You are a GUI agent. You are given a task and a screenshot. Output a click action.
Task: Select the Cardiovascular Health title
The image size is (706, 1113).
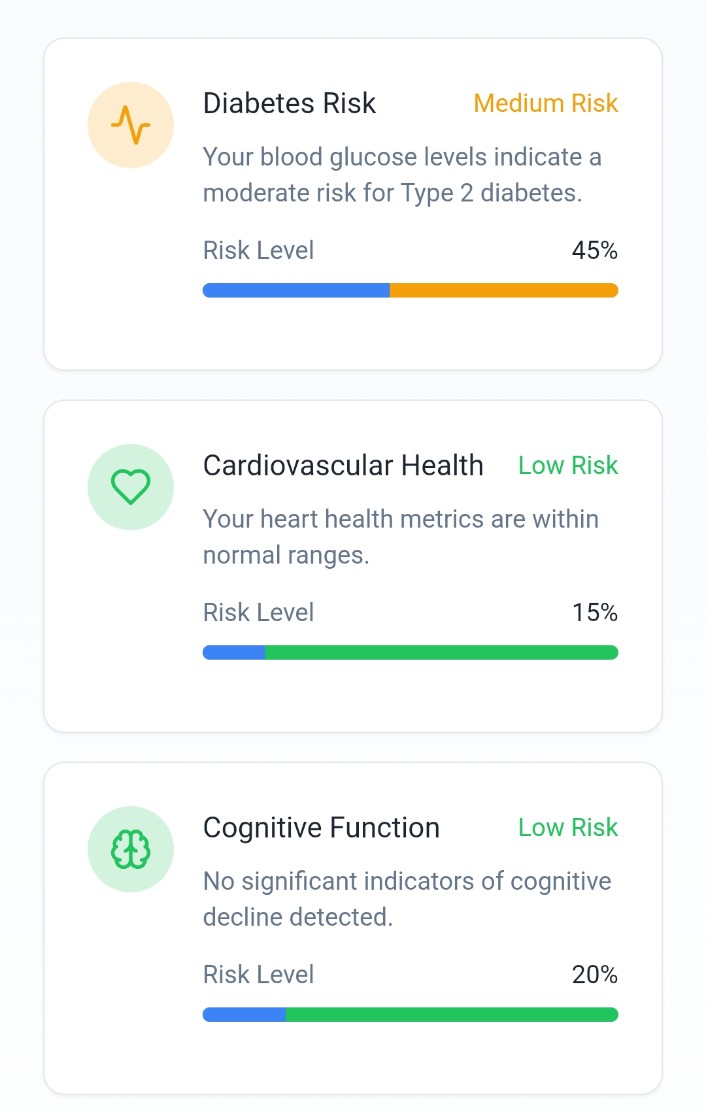point(343,466)
